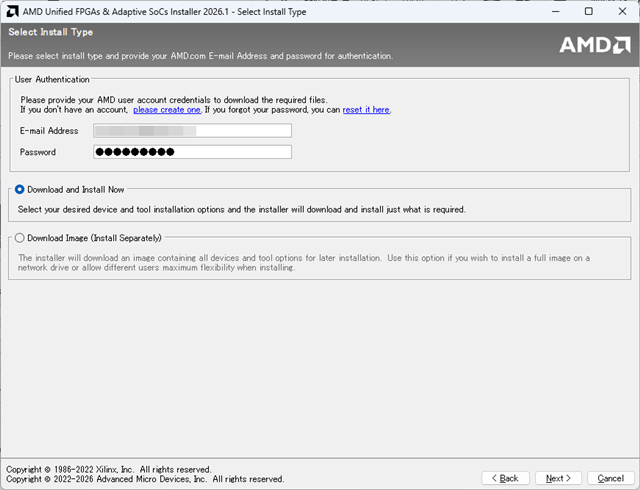Viewport: 640px width, 490px height.
Task: Click the AMD logo in header
Action: pos(595,45)
